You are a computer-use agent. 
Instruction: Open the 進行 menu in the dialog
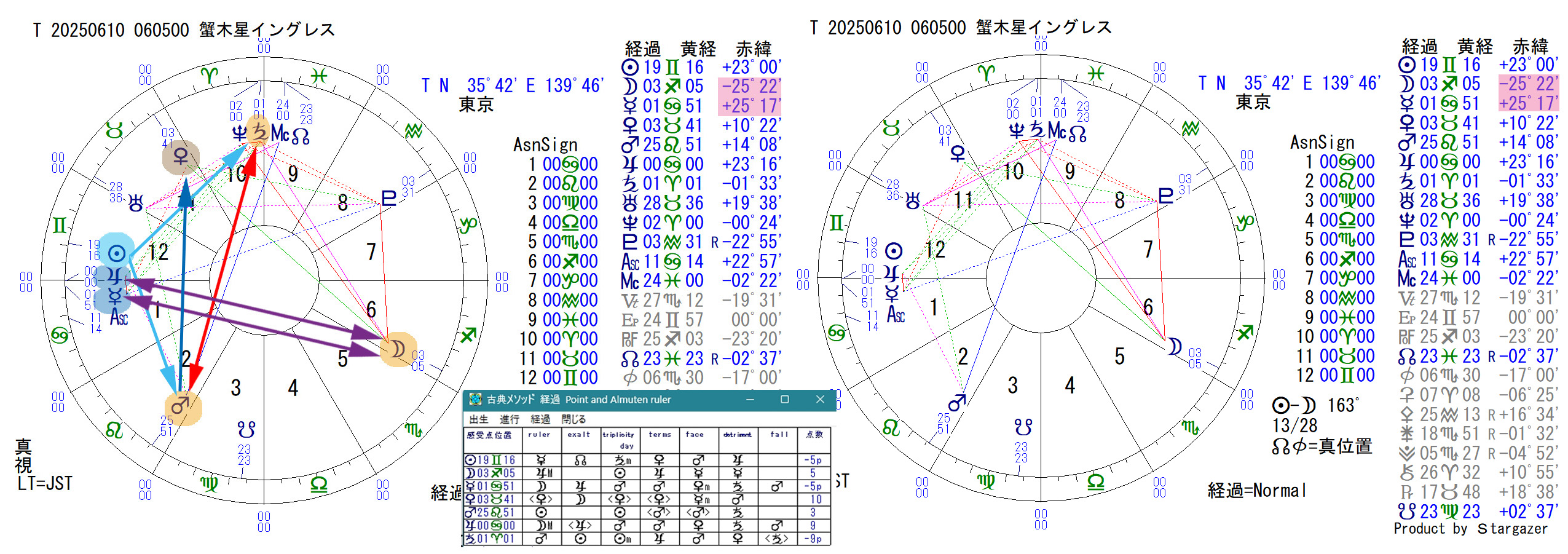[x=509, y=419]
